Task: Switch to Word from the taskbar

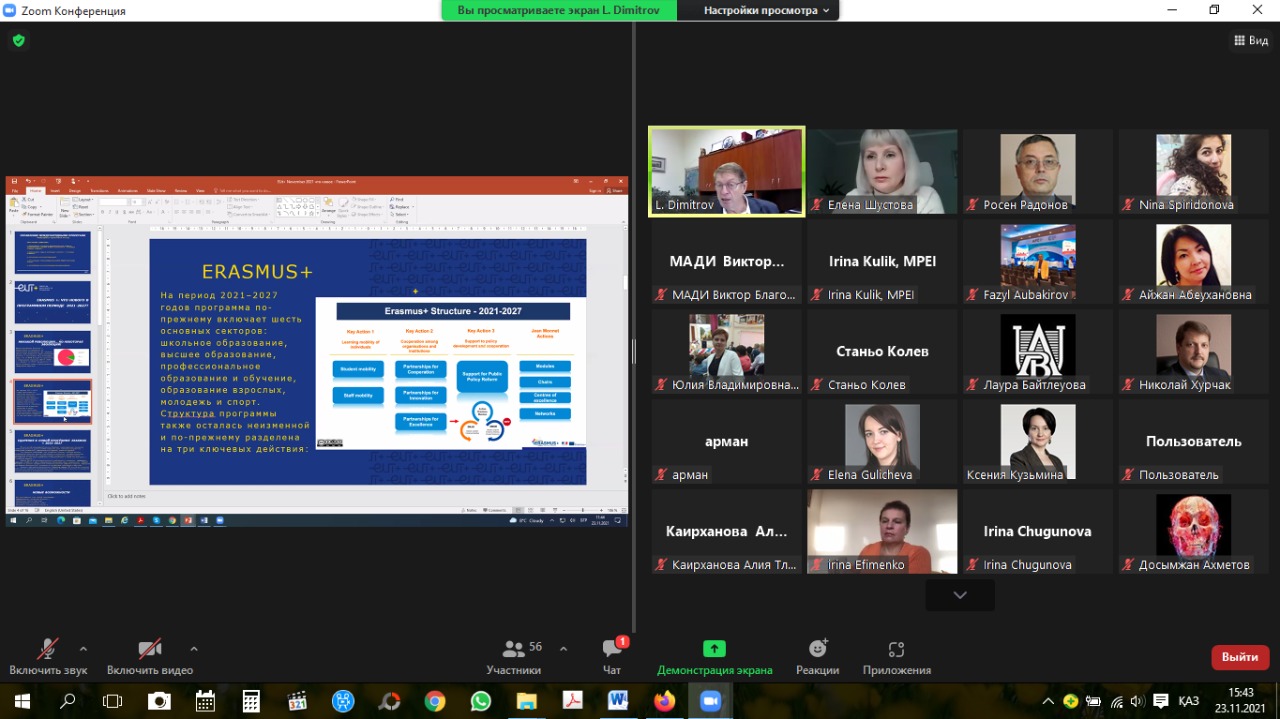Action: [618, 701]
